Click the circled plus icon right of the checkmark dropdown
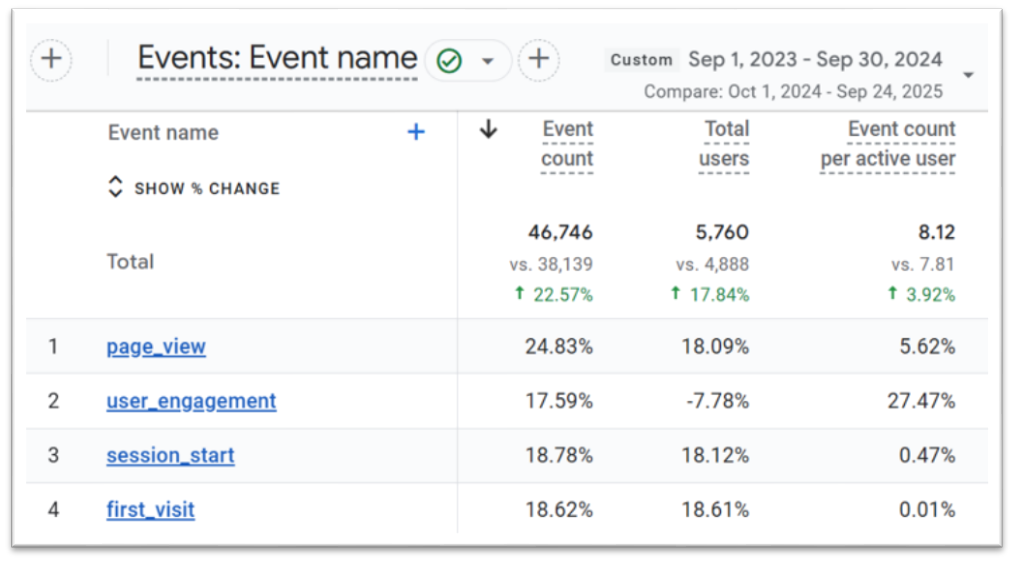 tap(538, 59)
